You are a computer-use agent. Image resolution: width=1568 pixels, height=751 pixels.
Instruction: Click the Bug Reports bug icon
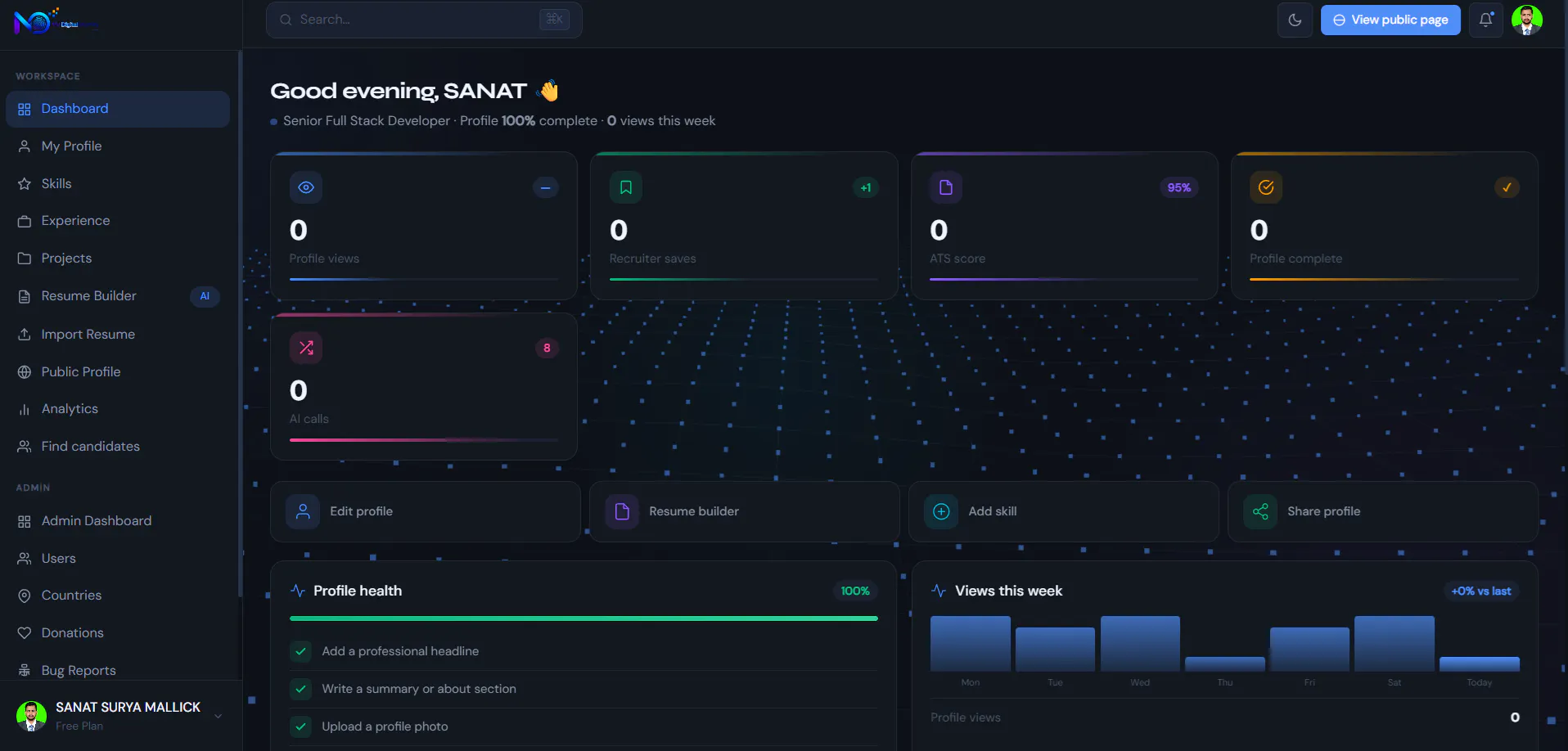pyautogui.click(x=25, y=671)
